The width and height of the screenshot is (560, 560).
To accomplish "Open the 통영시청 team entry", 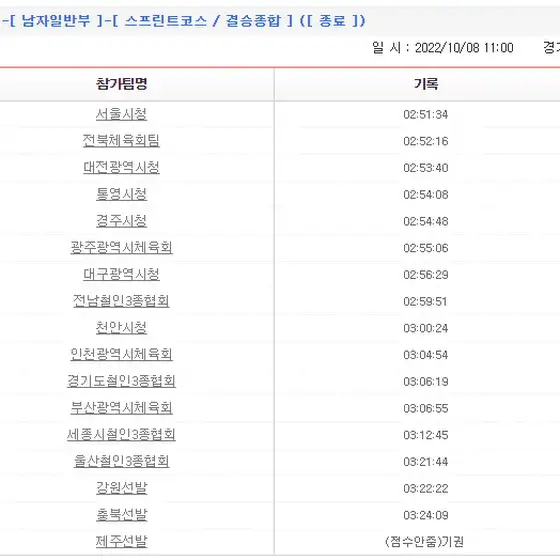I will pyautogui.click(x=121, y=194).
